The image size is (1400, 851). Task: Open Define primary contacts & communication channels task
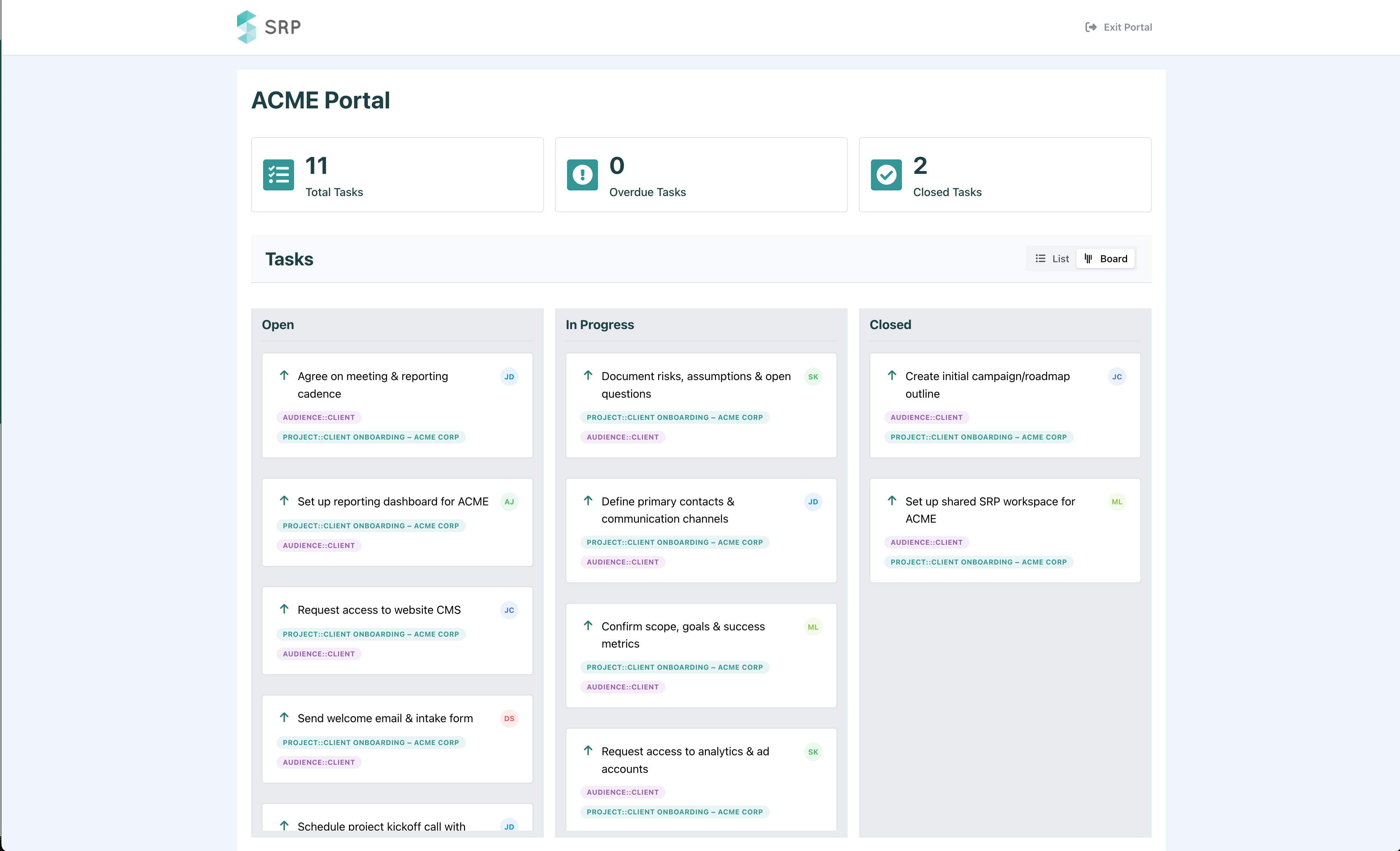coord(667,510)
